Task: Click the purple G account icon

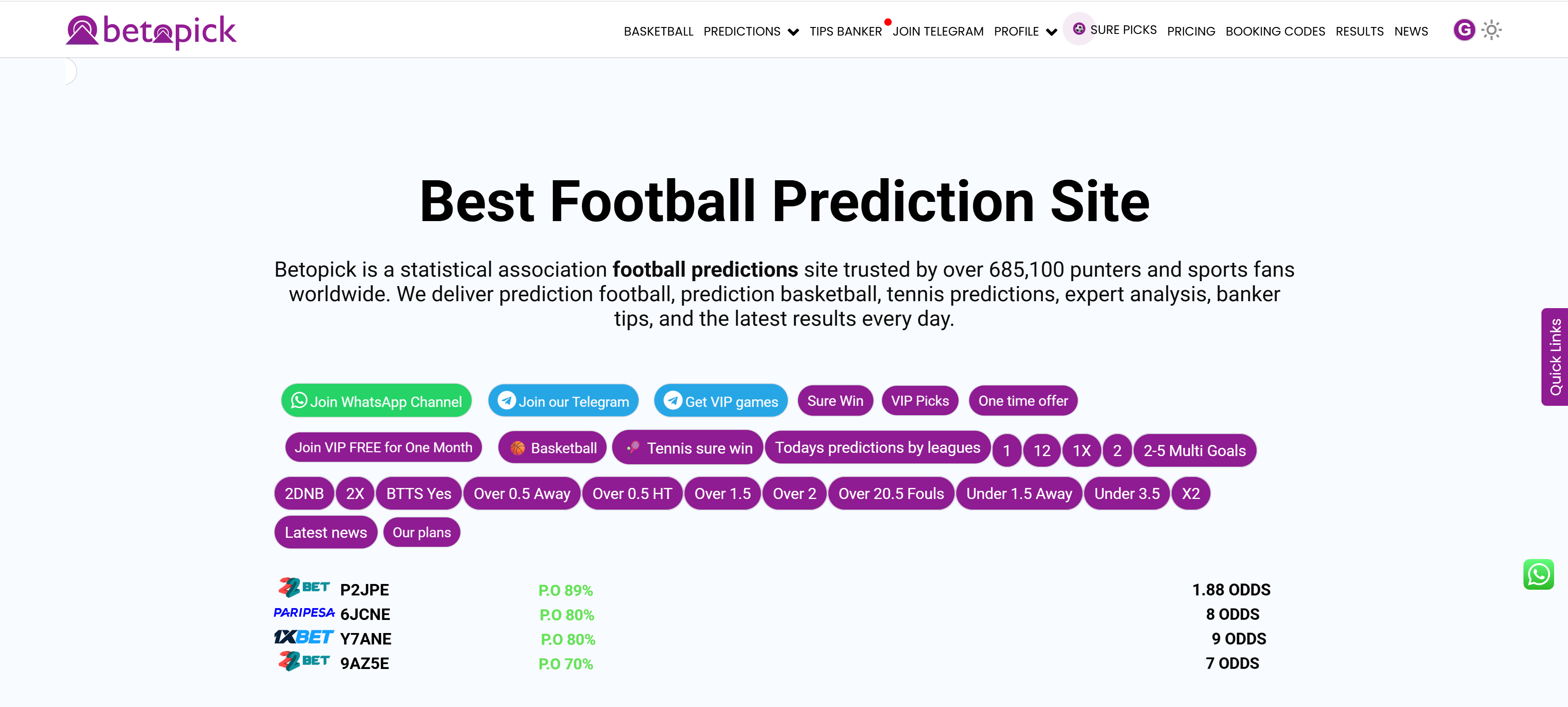Action: [x=1463, y=30]
